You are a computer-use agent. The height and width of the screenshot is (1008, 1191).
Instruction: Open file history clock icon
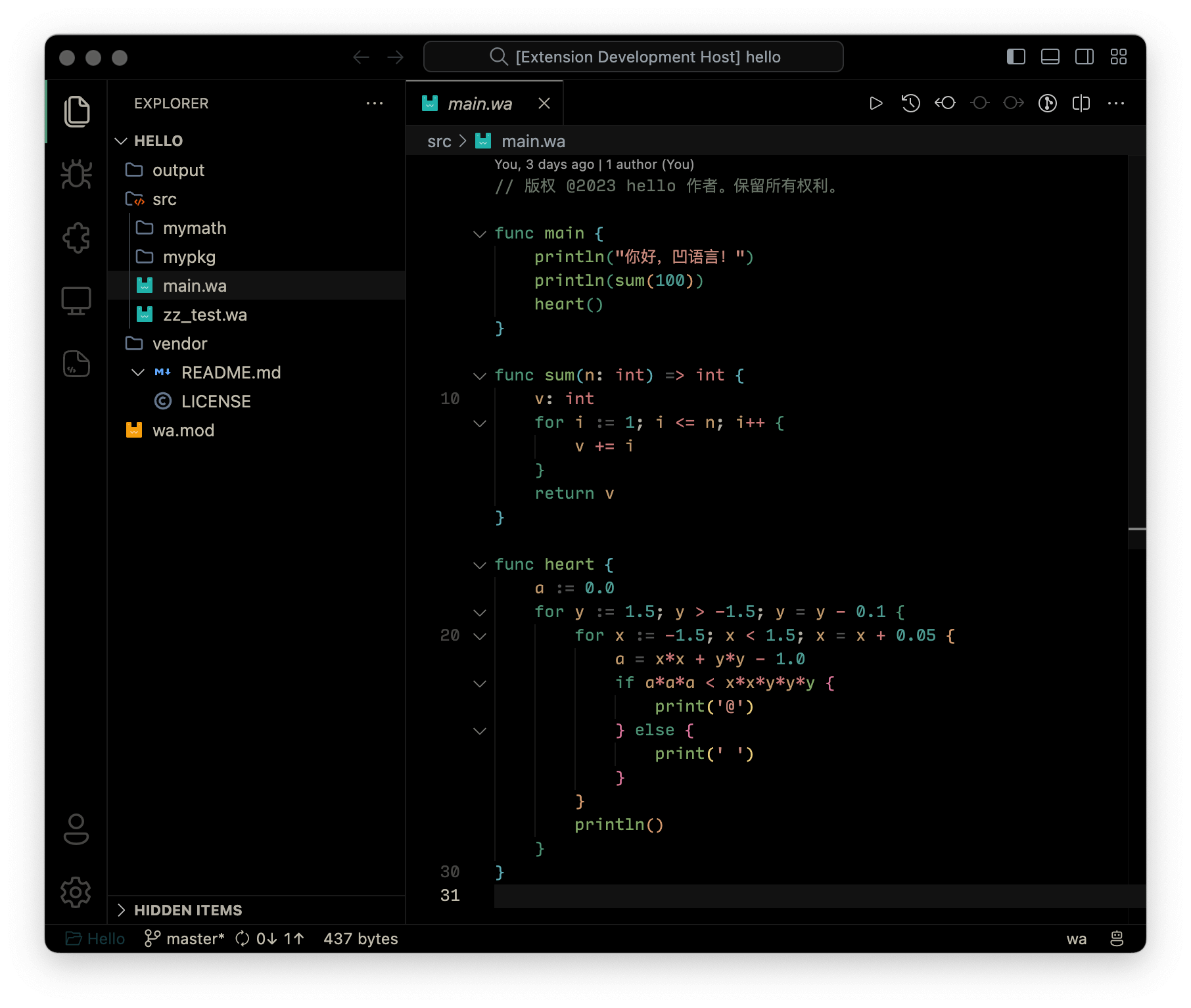pyautogui.click(x=910, y=103)
